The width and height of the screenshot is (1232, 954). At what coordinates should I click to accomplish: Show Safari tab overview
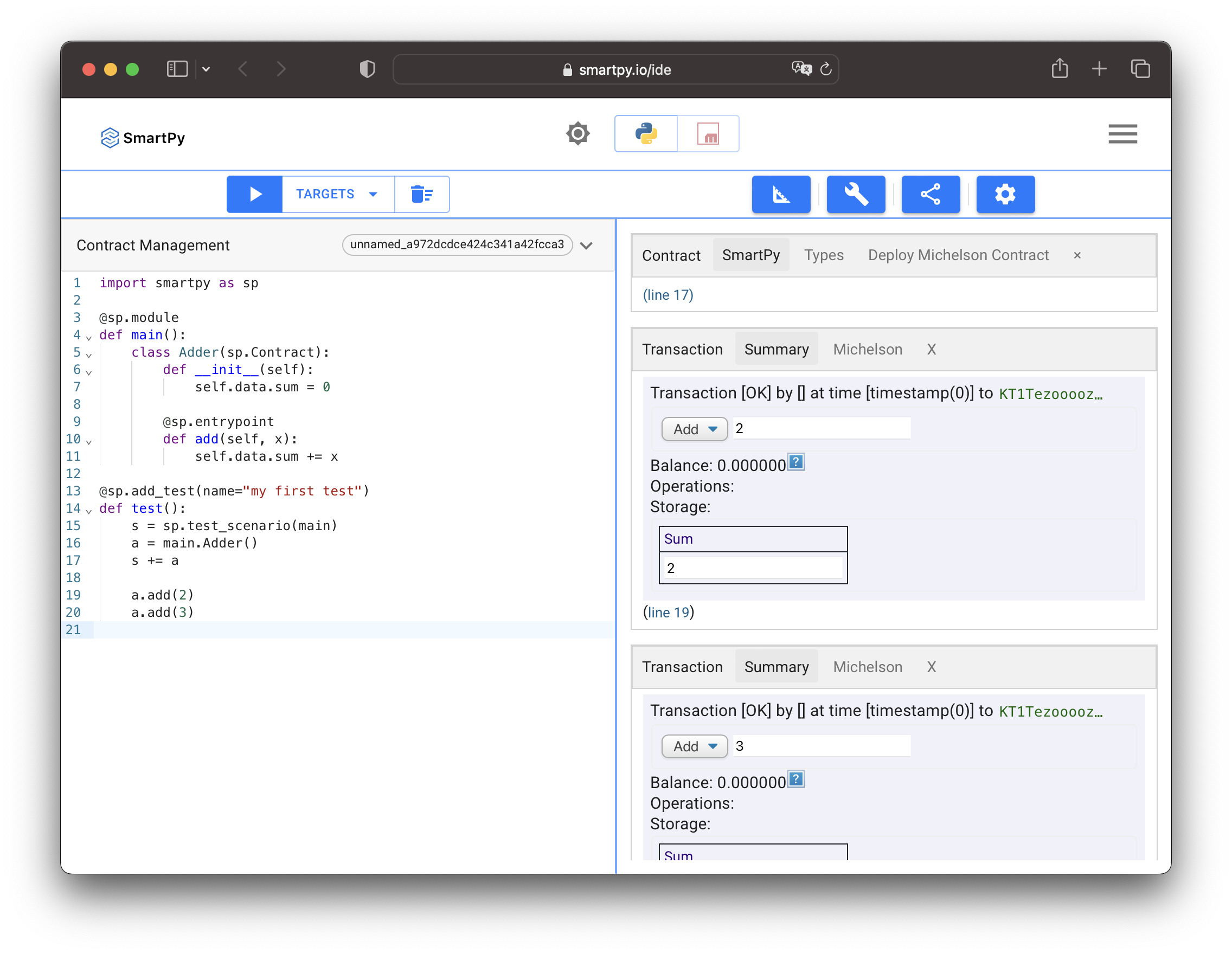click(x=1140, y=69)
